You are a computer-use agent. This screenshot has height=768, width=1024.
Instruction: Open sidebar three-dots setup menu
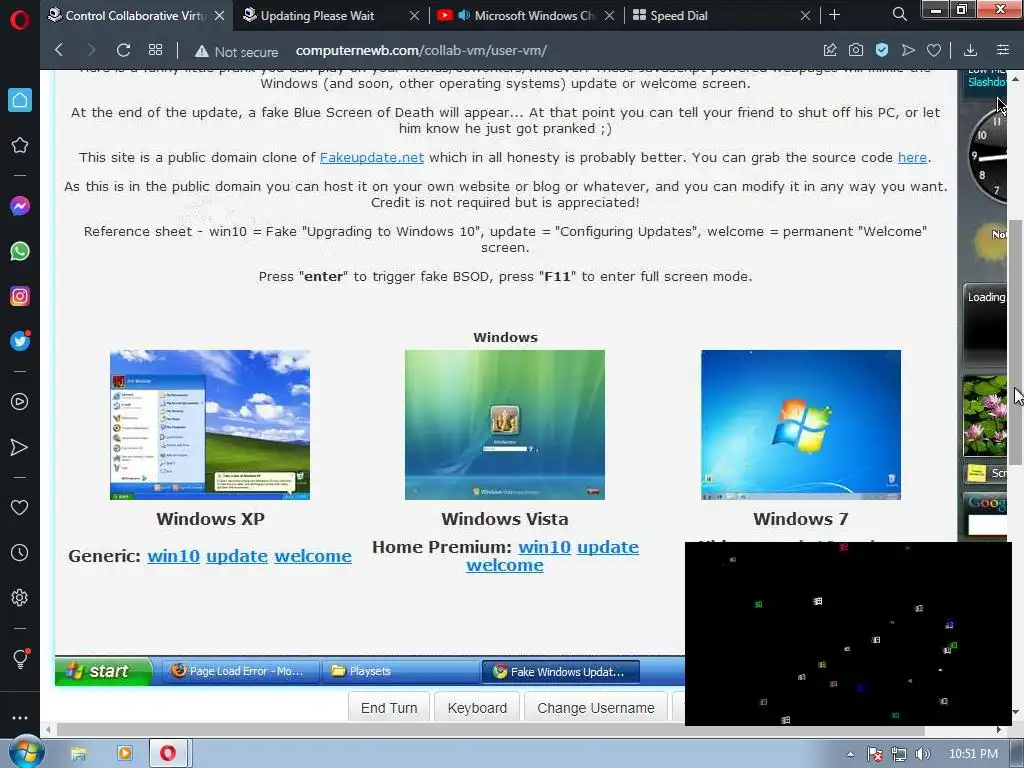(x=20, y=718)
